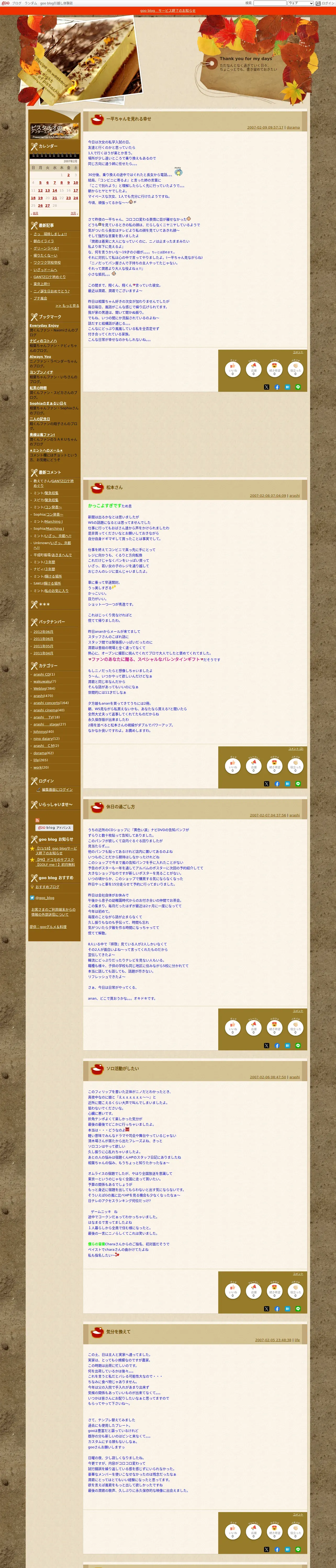Open the @goo_blog Twitter link icon

32,898
